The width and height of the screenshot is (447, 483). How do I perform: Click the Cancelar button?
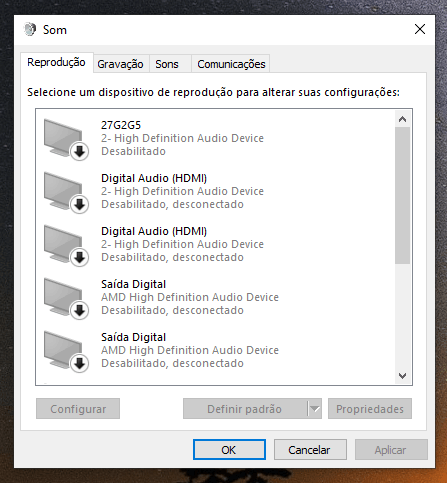coord(310,450)
